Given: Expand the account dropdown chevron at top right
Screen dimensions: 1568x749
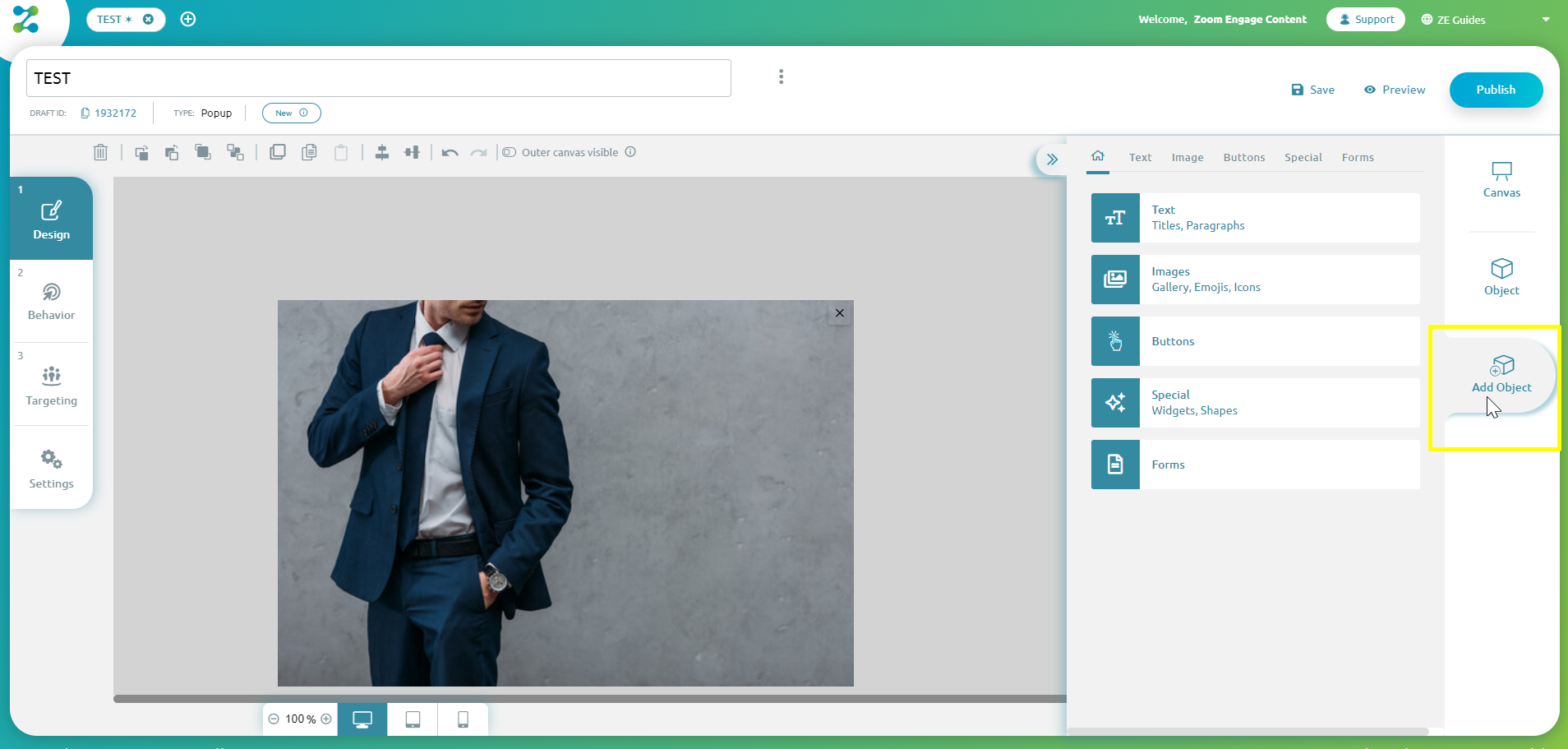Looking at the screenshot, I should 1544,19.
